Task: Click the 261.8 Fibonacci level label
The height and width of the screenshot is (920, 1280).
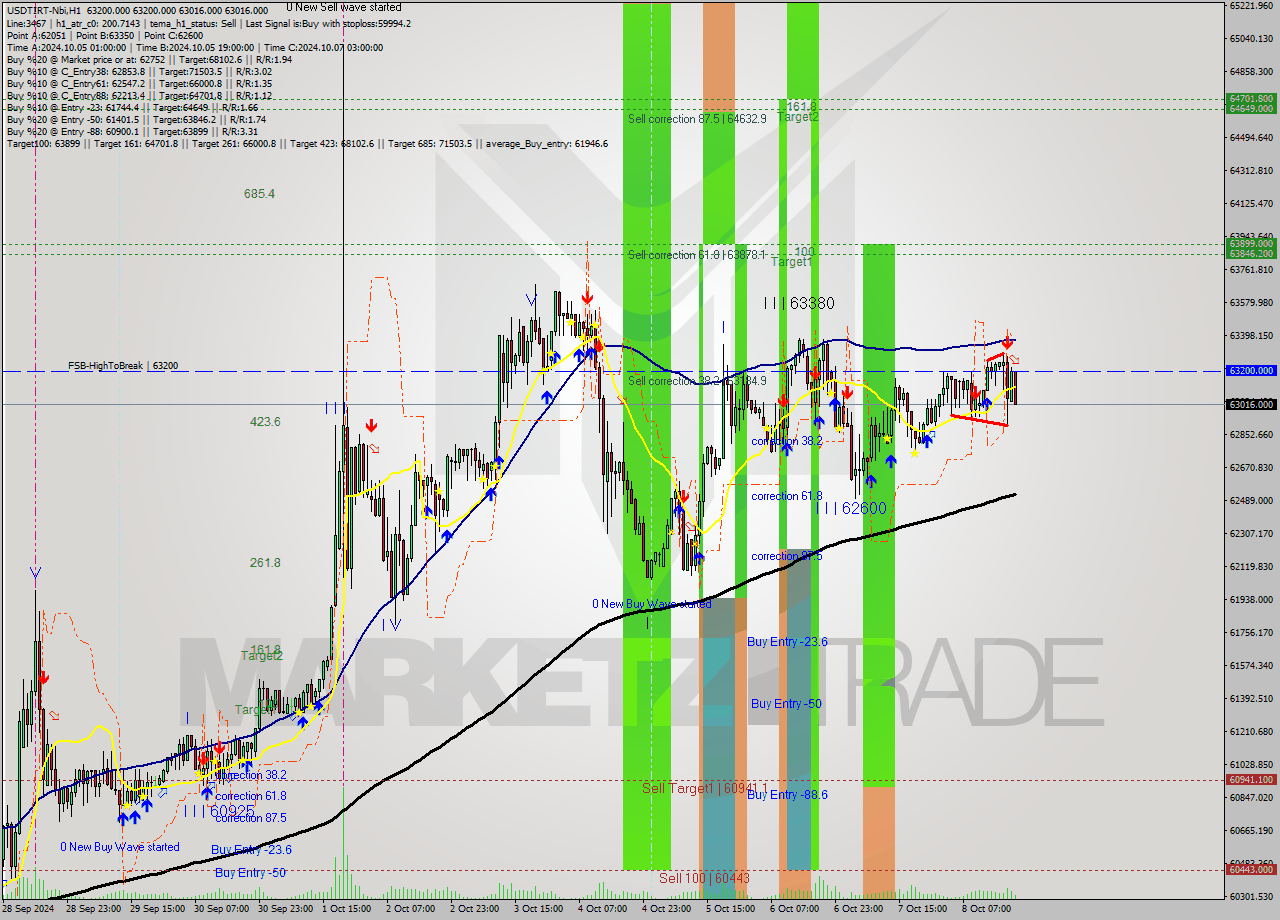Action: click(x=265, y=563)
